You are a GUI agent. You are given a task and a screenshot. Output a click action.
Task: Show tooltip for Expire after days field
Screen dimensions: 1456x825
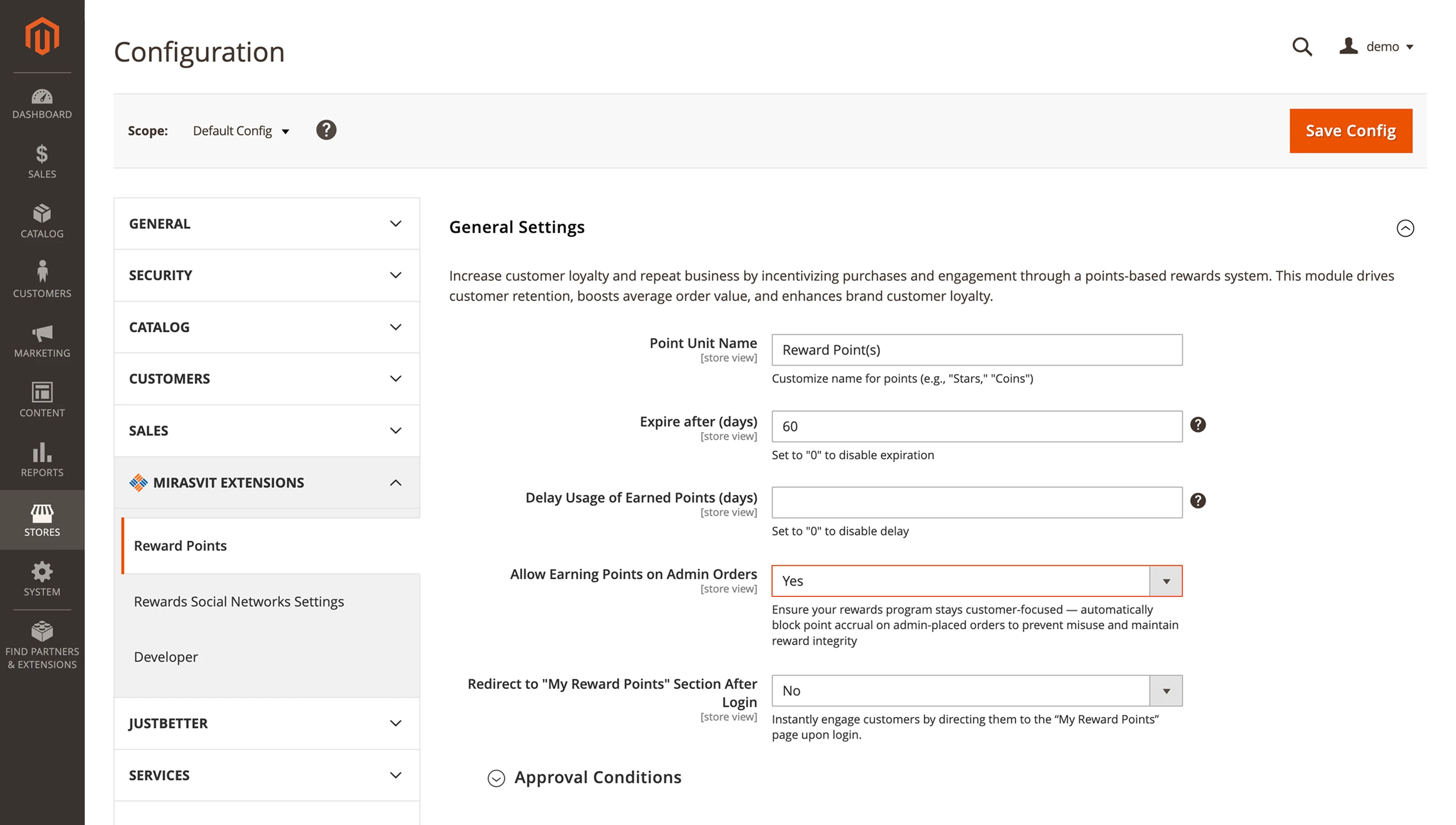1197,424
